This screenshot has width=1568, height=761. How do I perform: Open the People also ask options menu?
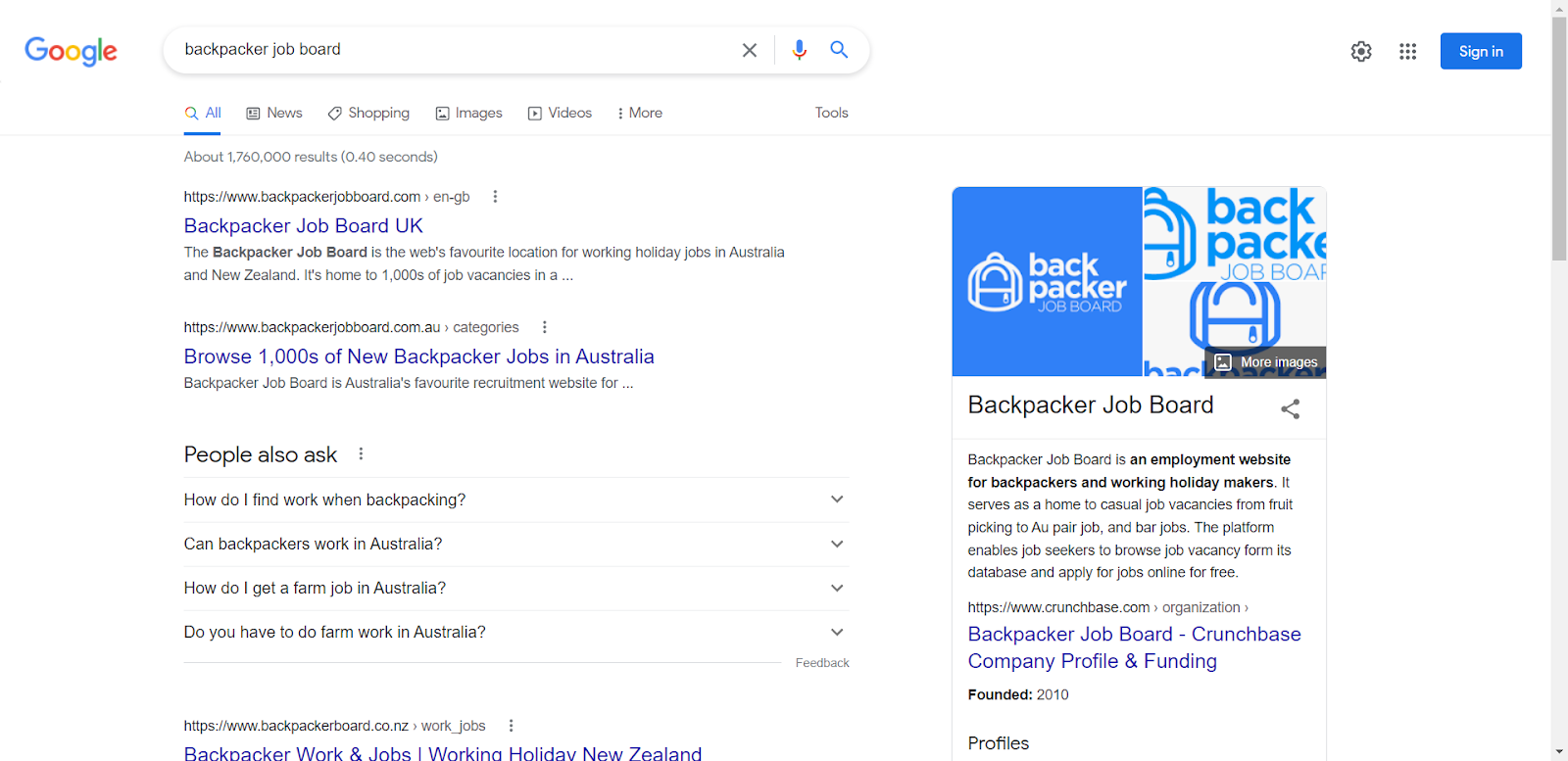click(x=361, y=454)
